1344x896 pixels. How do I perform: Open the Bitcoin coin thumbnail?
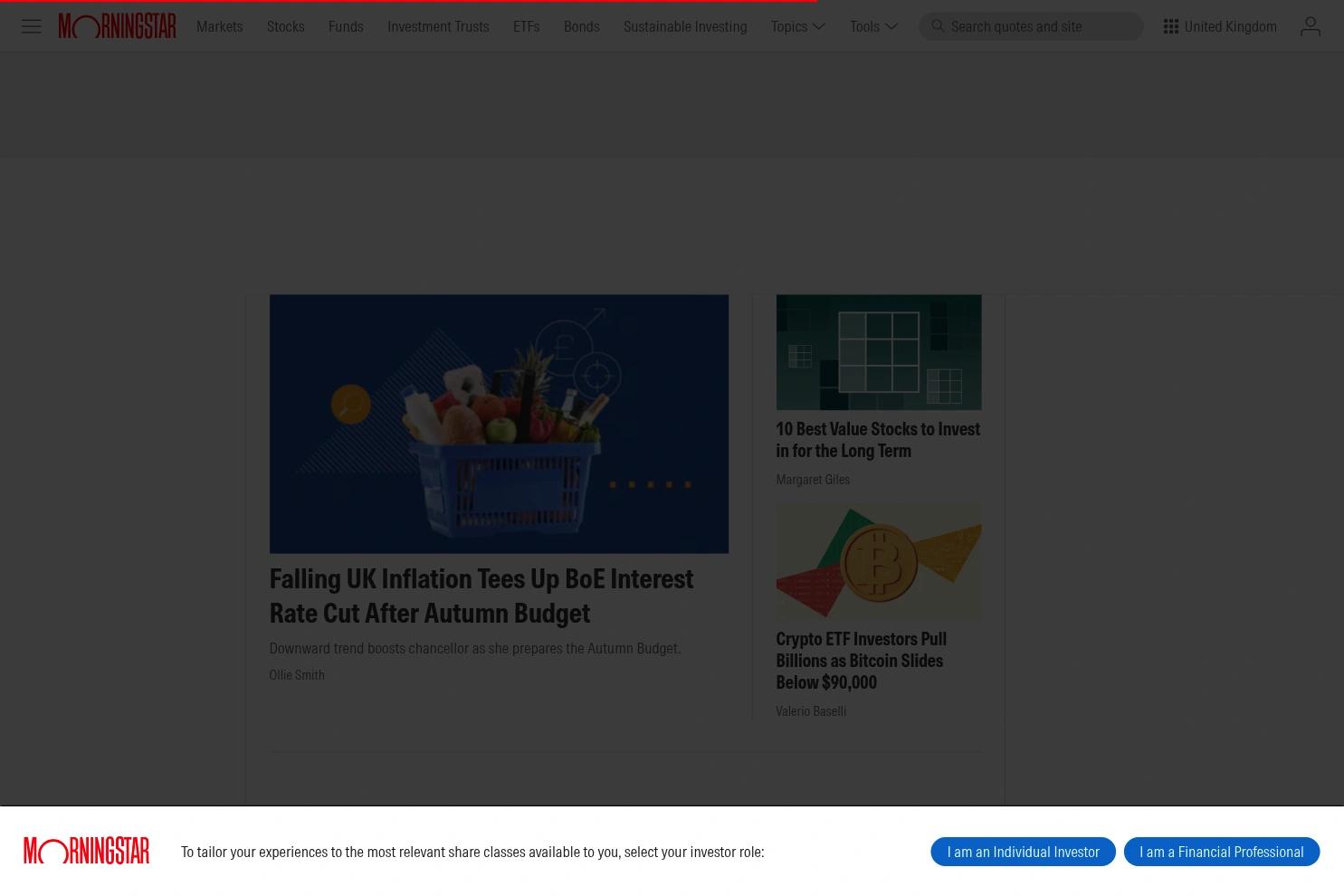tap(878, 562)
